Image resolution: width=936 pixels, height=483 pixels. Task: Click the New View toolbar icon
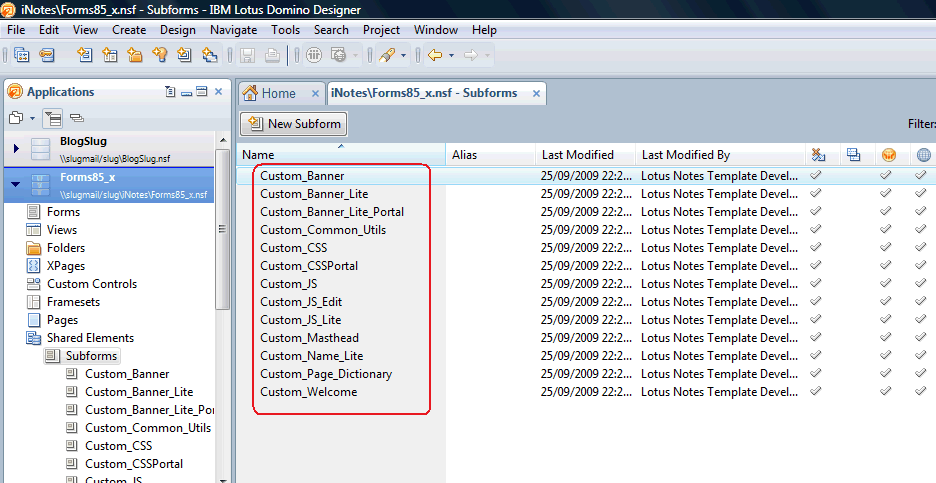[110, 55]
